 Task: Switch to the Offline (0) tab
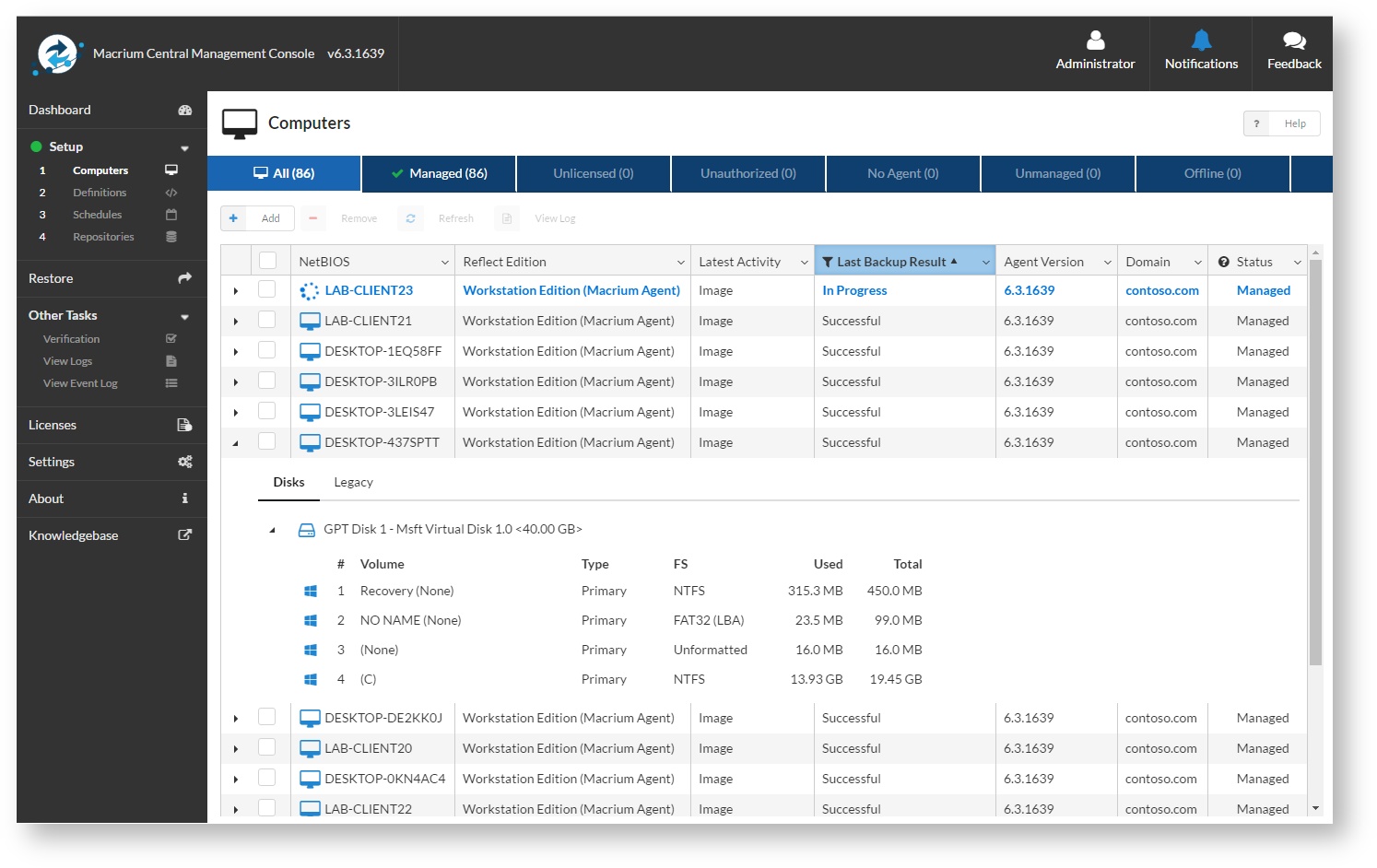pos(1213,173)
